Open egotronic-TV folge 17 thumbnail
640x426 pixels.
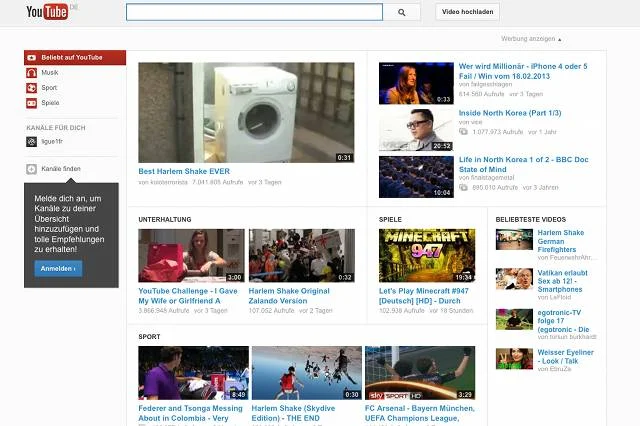pos(514,319)
